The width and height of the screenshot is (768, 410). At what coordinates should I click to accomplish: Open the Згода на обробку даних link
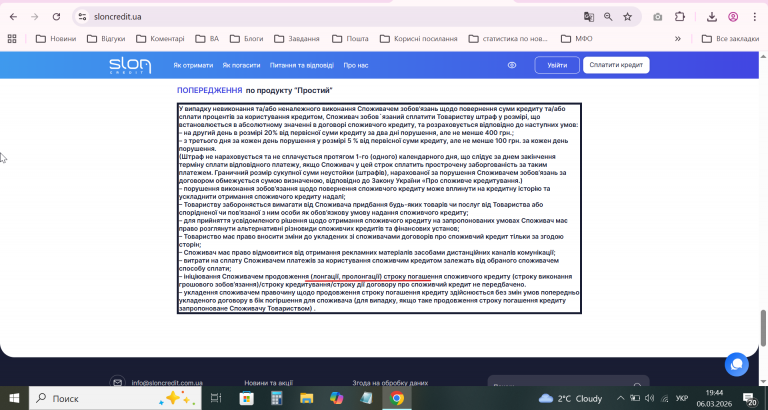tap(390, 383)
